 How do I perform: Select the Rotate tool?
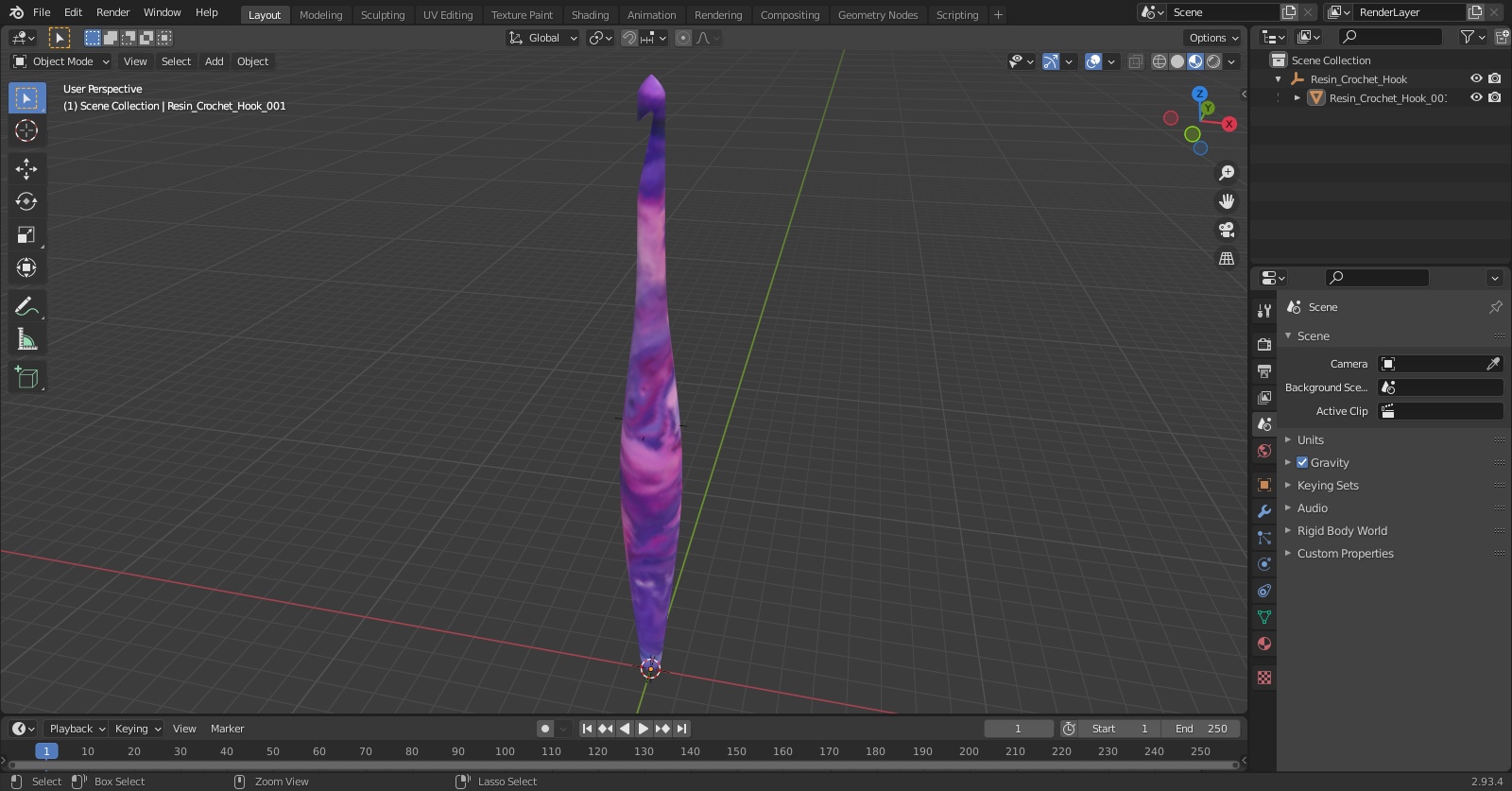[26, 201]
